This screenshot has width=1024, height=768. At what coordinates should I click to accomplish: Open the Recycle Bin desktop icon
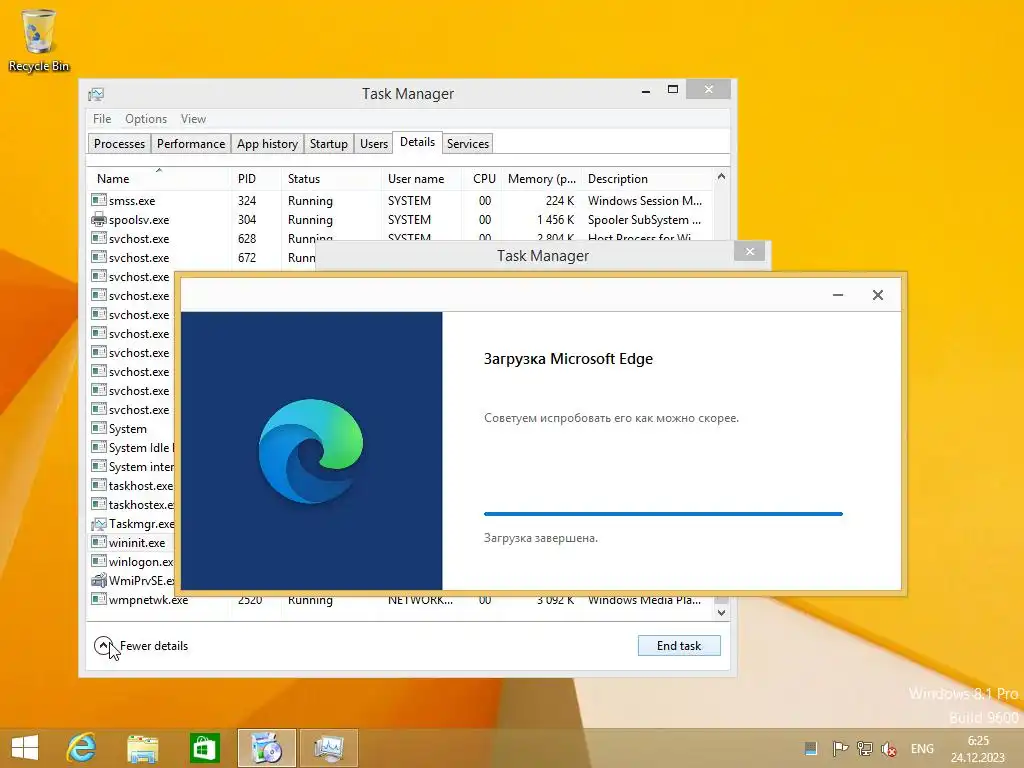click(39, 40)
